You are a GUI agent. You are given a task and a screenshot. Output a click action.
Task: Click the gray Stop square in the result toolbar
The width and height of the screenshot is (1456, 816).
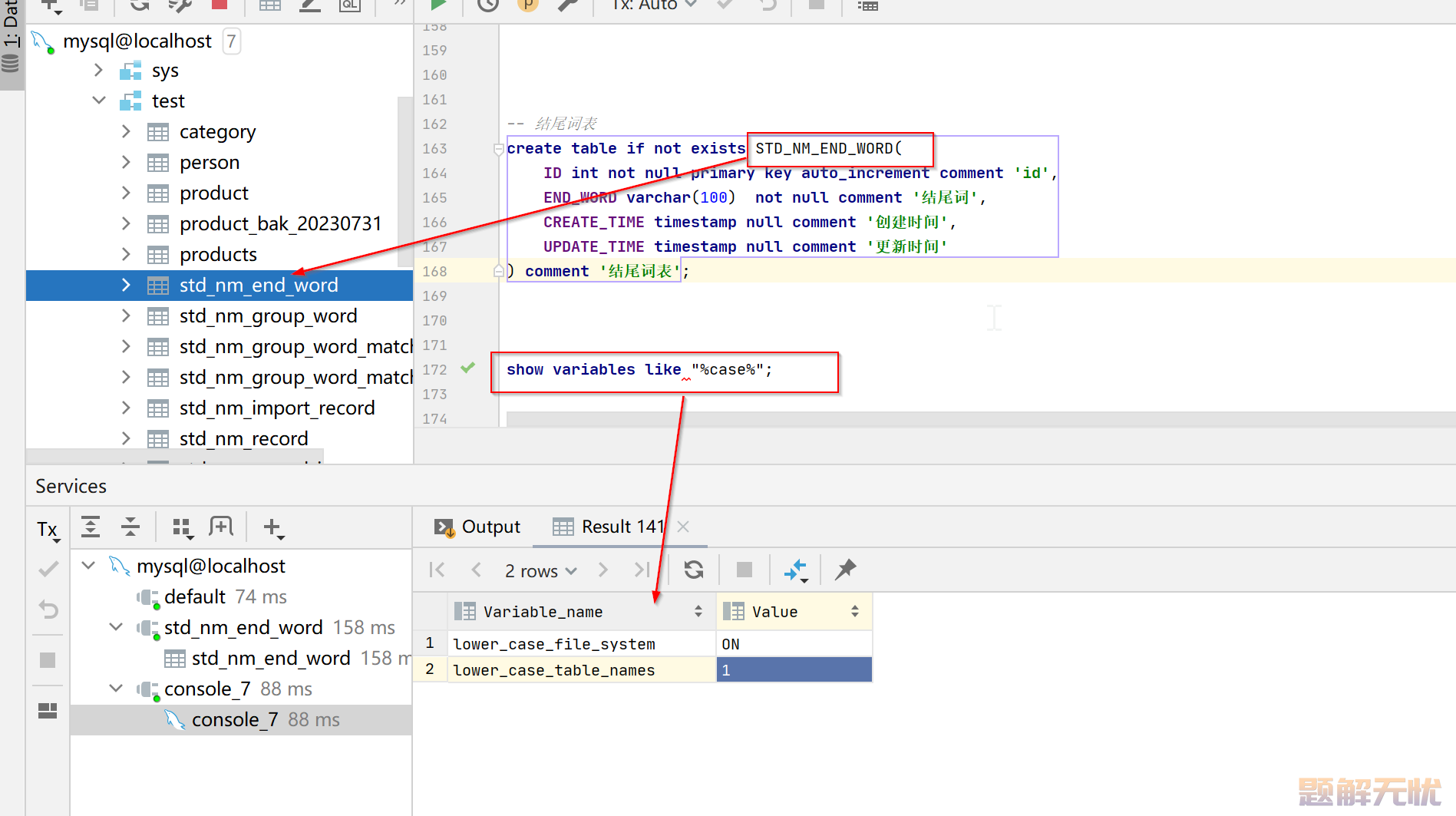tap(745, 570)
